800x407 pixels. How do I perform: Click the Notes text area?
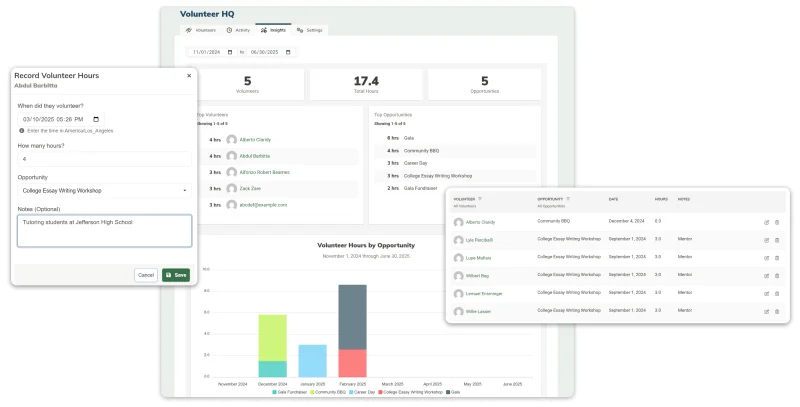pyautogui.click(x=105, y=231)
